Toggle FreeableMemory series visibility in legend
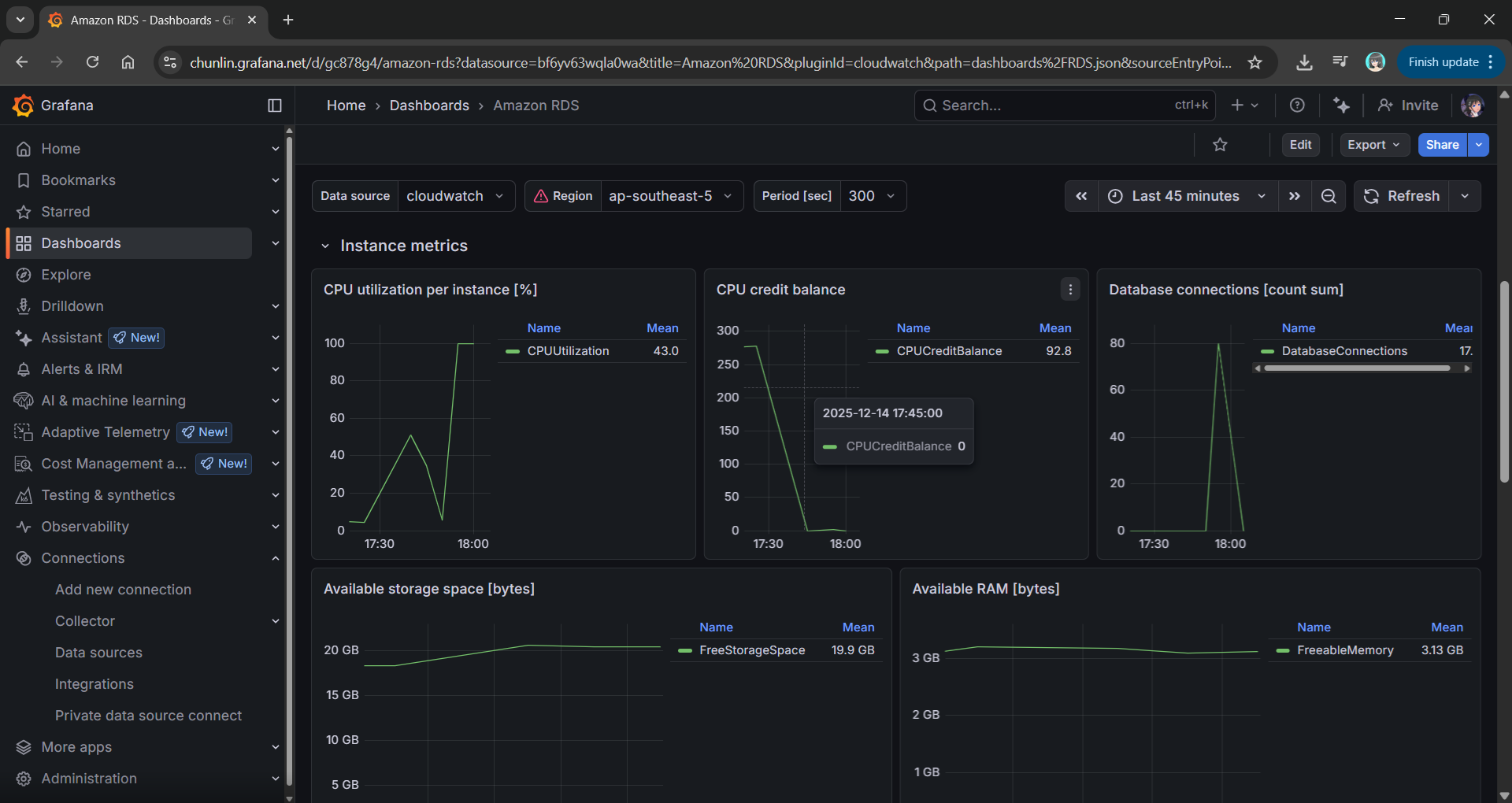Image resolution: width=1512 pixels, height=803 pixels. (1344, 650)
